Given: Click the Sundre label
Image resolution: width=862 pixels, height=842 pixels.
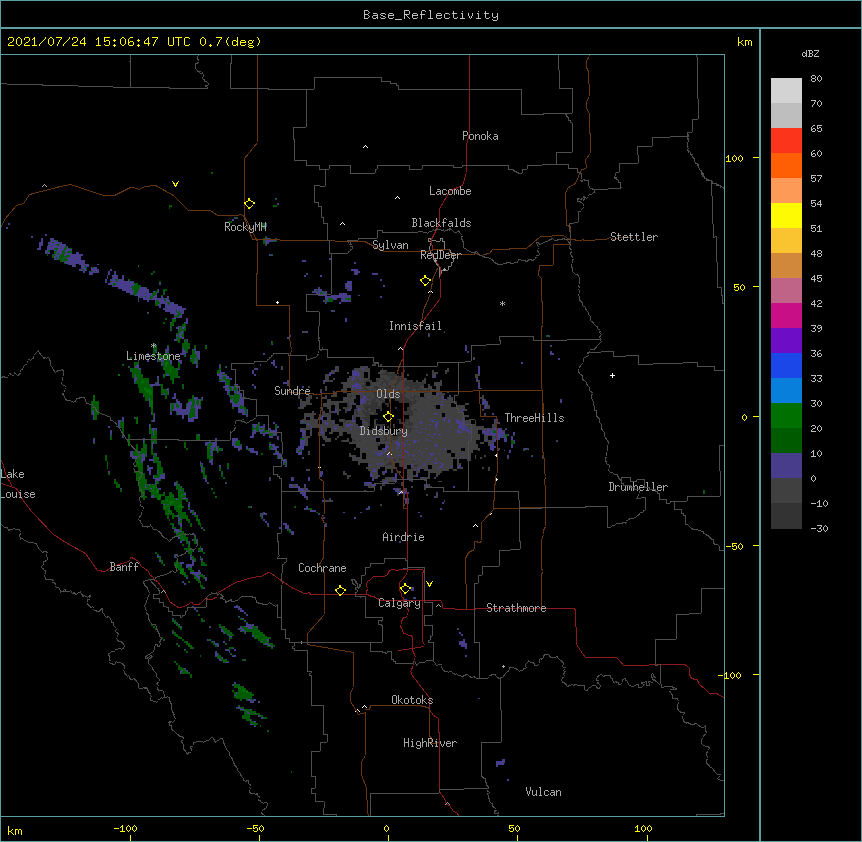Looking at the screenshot, I should tap(292, 391).
